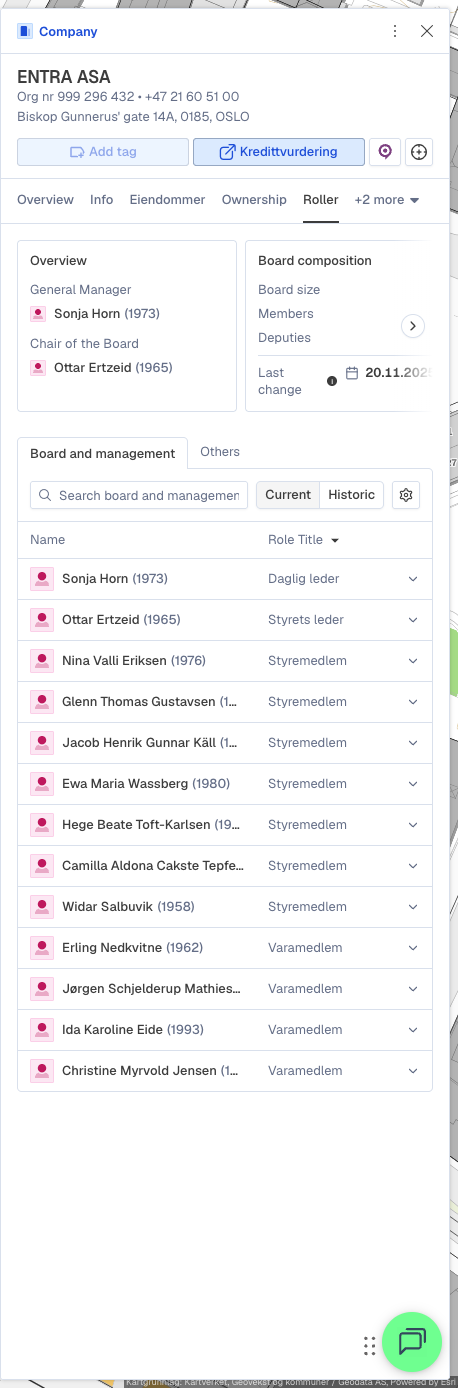Open the +2 more tabs dropdown

tap(387, 200)
